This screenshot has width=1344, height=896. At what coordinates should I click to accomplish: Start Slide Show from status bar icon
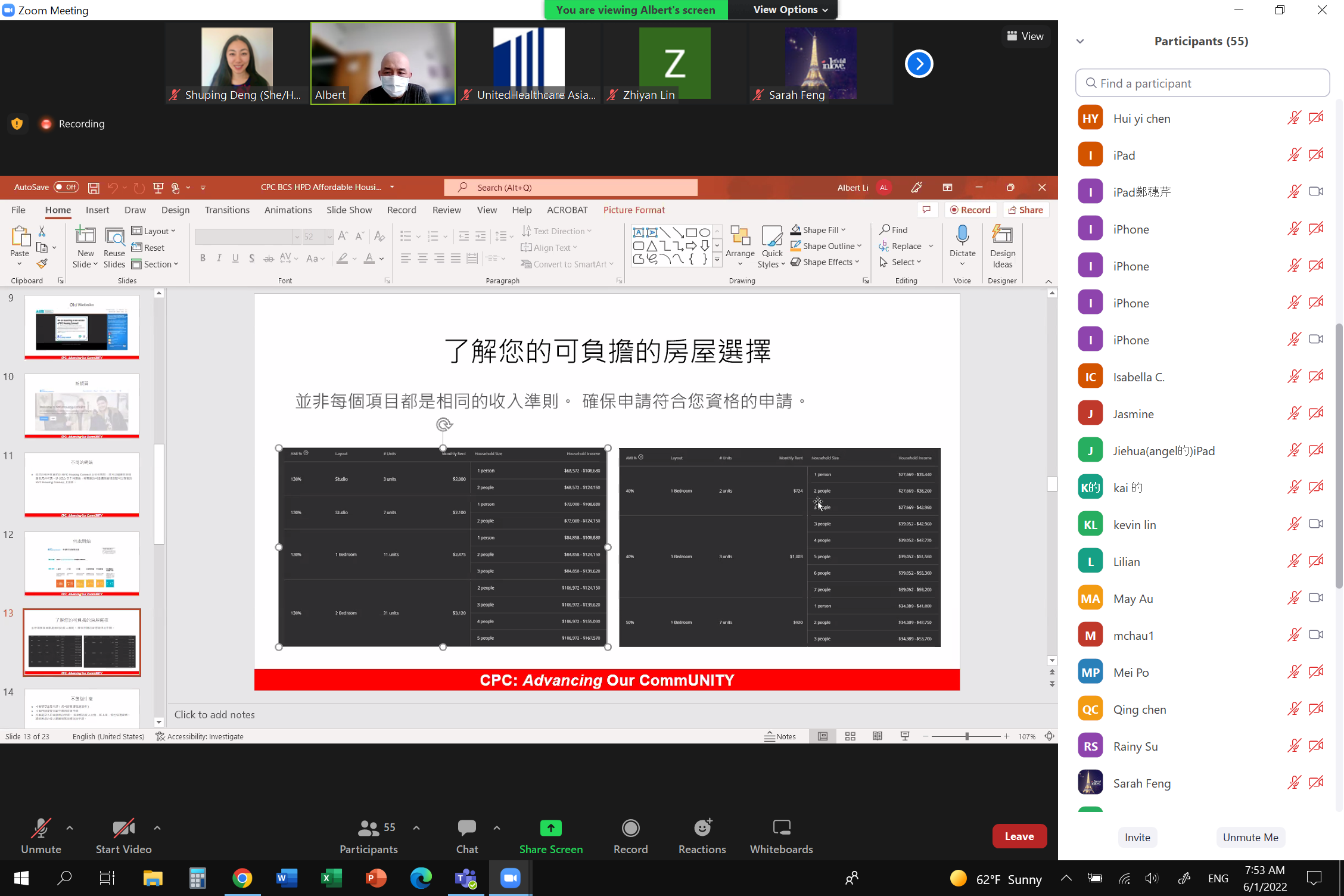coord(905,736)
